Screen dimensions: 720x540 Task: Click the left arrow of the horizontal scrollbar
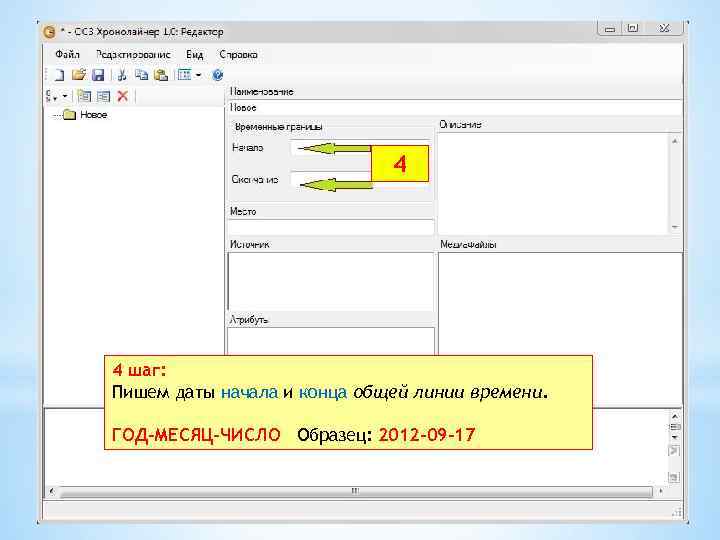tap(51, 491)
